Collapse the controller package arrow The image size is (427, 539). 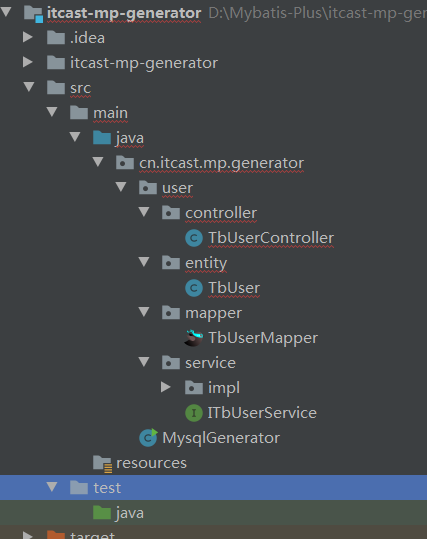144,212
